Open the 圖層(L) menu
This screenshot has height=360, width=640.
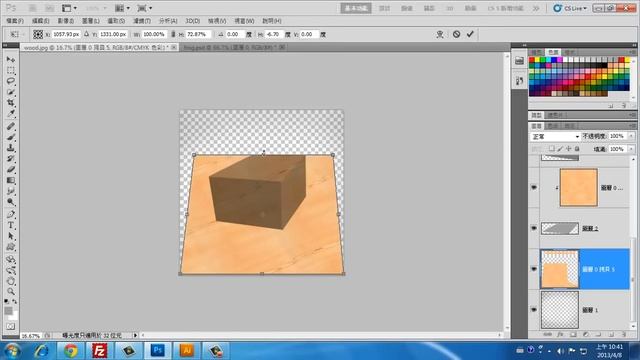91,21
